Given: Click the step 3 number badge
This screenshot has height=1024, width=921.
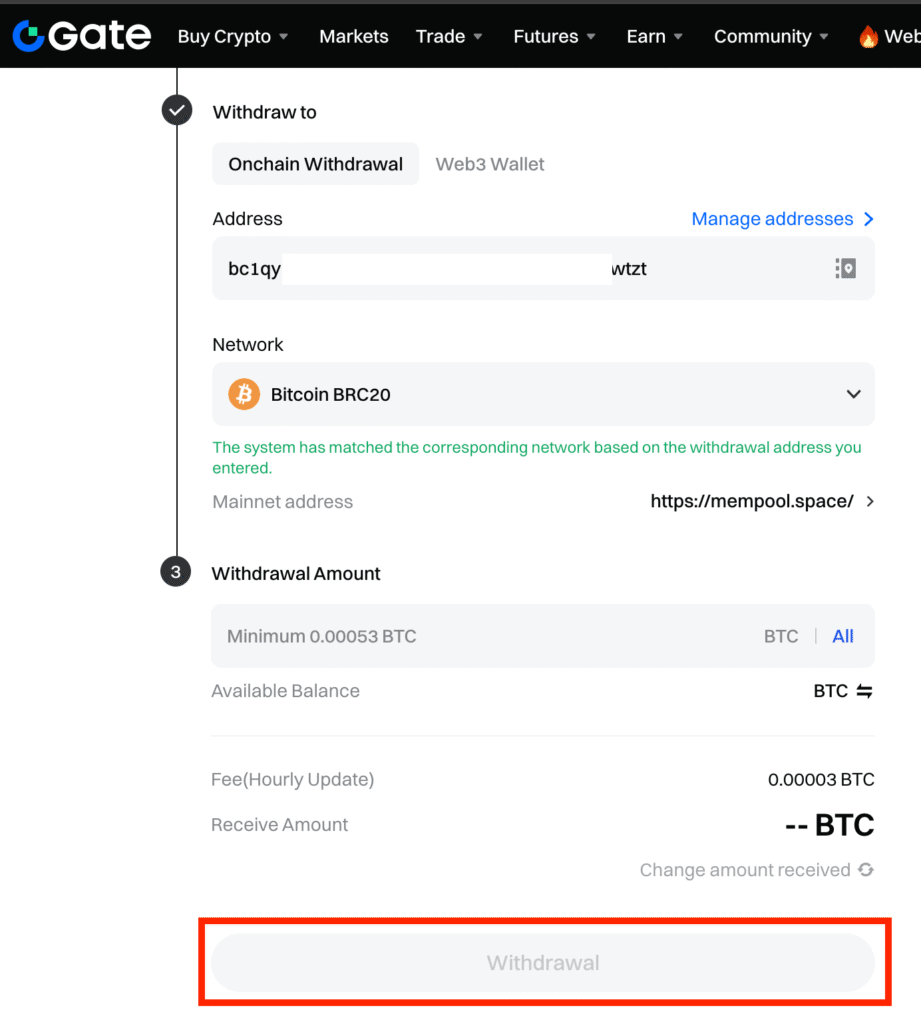Looking at the screenshot, I should point(176,573).
